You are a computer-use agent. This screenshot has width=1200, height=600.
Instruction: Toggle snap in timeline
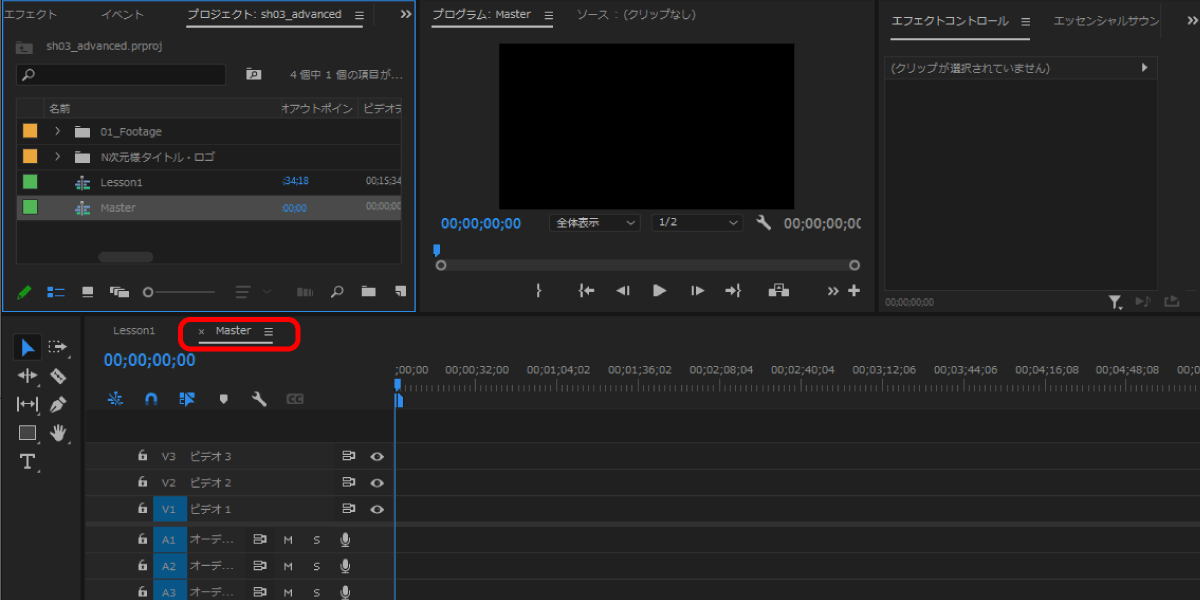click(x=151, y=399)
